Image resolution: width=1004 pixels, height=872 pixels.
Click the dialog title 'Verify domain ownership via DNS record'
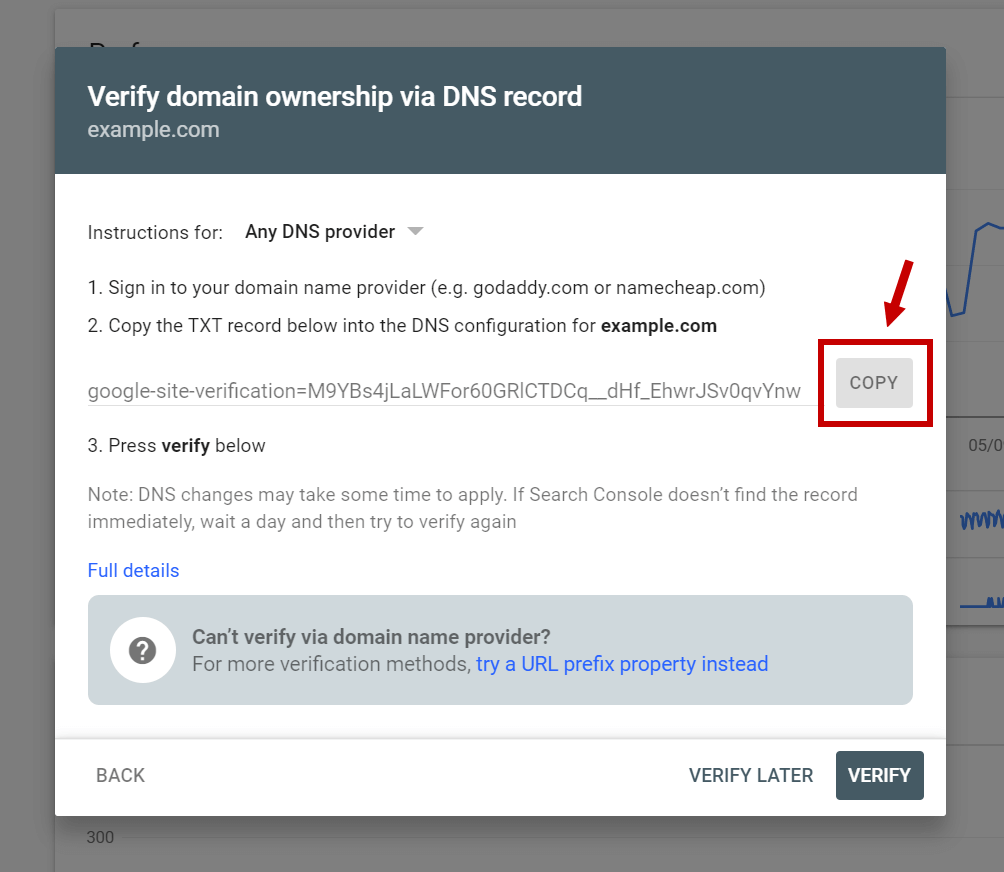click(x=335, y=97)
